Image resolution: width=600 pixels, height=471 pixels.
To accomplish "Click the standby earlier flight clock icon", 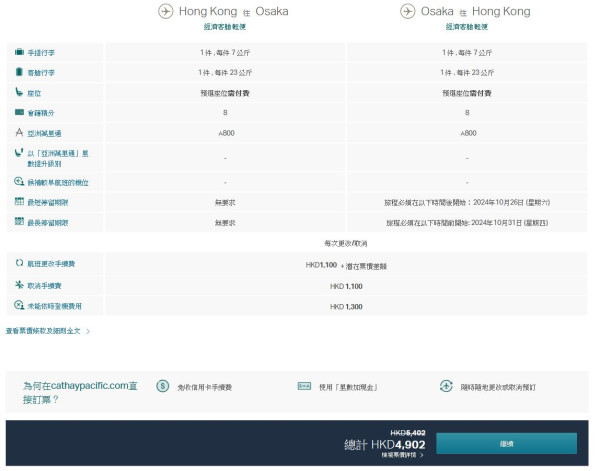I will point(19,181).
